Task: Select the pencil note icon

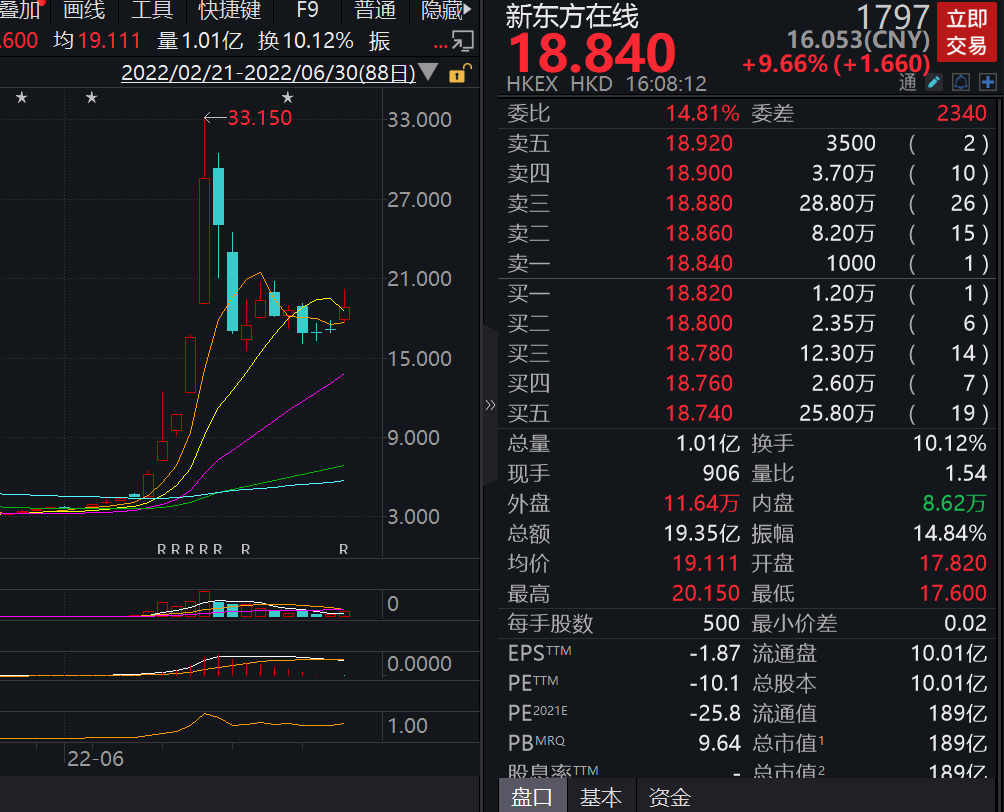Action: (x=934, y=82)
